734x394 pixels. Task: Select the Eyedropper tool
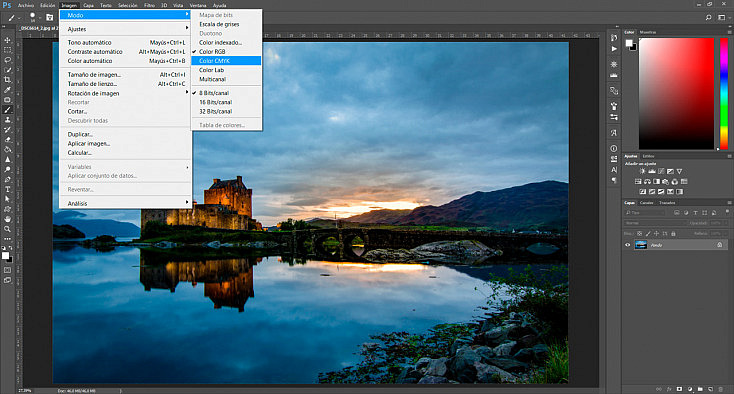click(7, 89)
